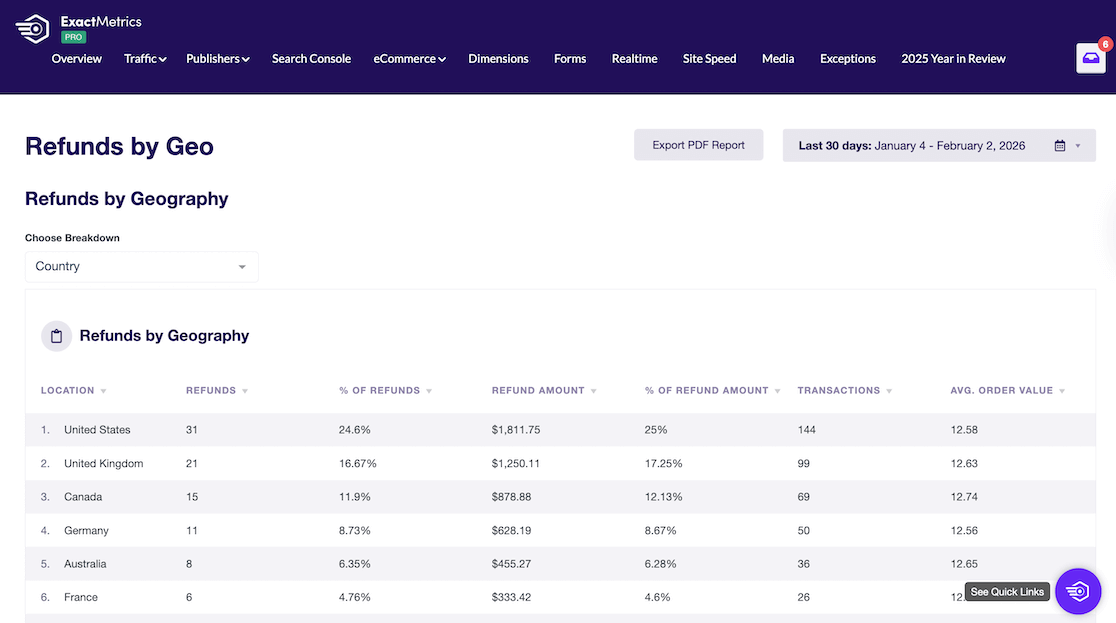The width and height of the screenshot is (1116, 623).
Task: Sort by Location column arrow
Action: click(x=104, y=391)
